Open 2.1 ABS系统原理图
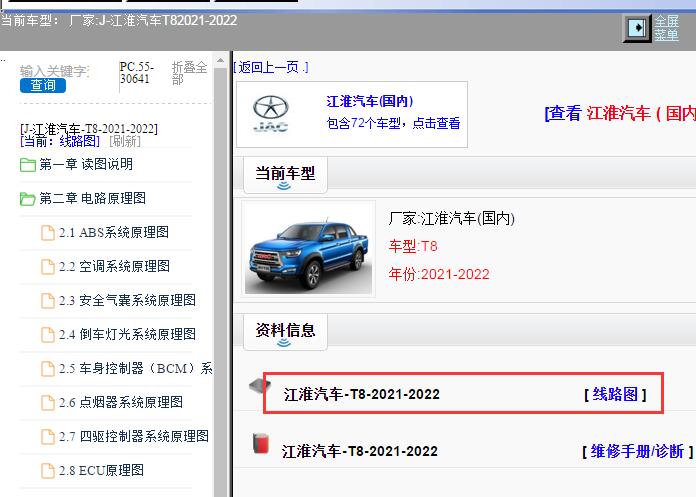Screen dimensions: 696x497 tap(114, 232)
